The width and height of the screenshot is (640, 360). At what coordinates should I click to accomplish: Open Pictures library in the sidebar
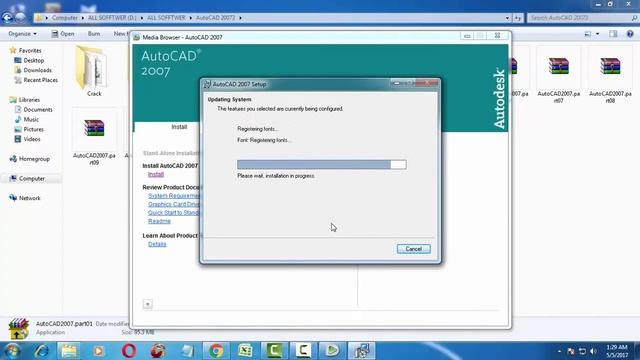[29, 129]
